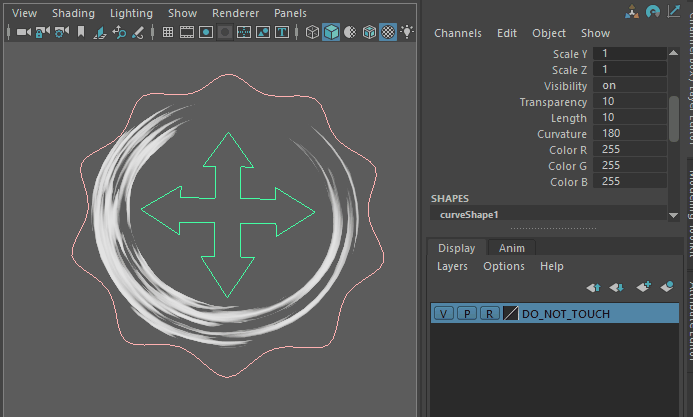Open the Channel Box Object menu

(549, 33)
